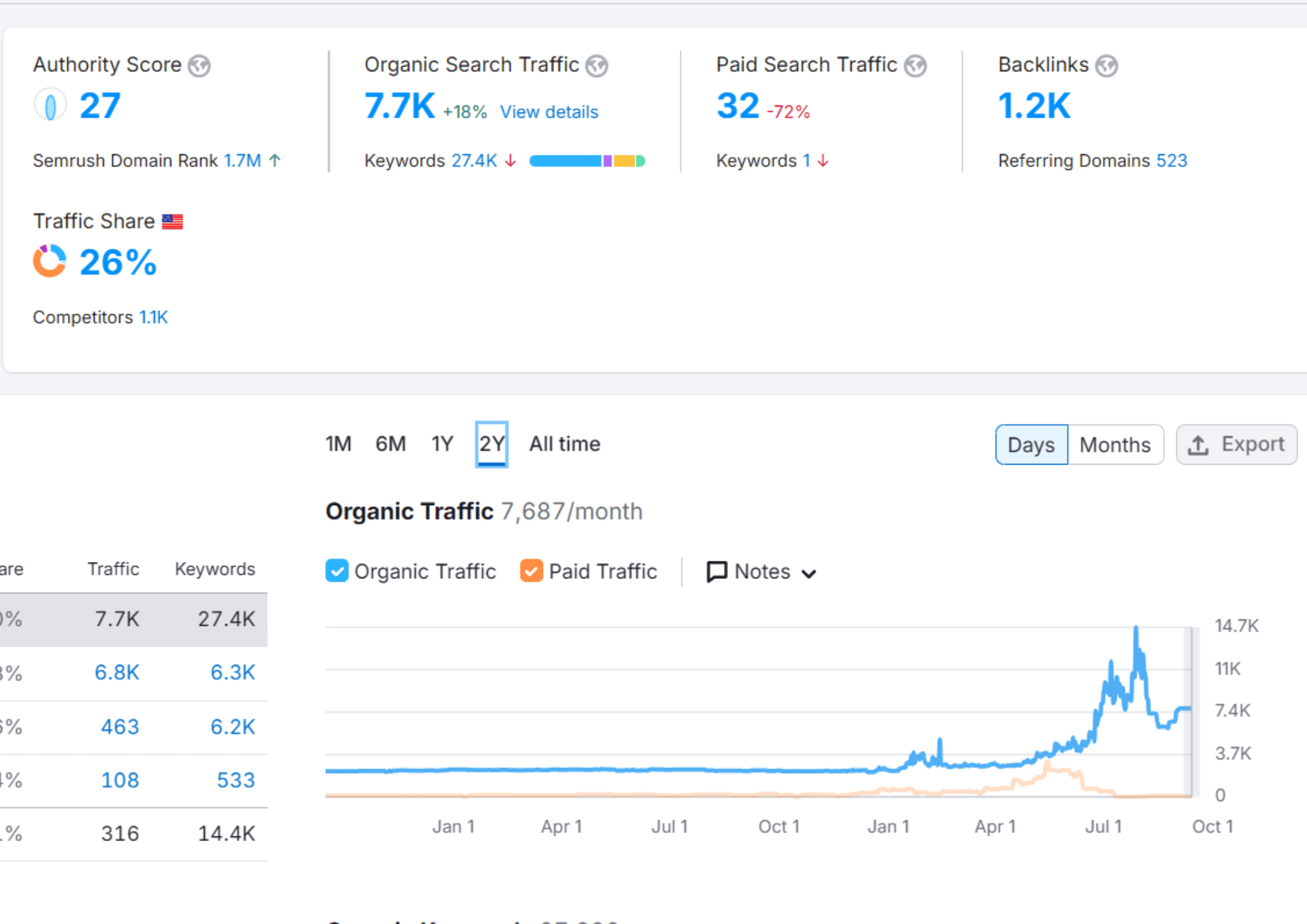Uncheck the Paid Traffic checkbox
Viewport: 1307px width, 924px height.
coord(531,571)
